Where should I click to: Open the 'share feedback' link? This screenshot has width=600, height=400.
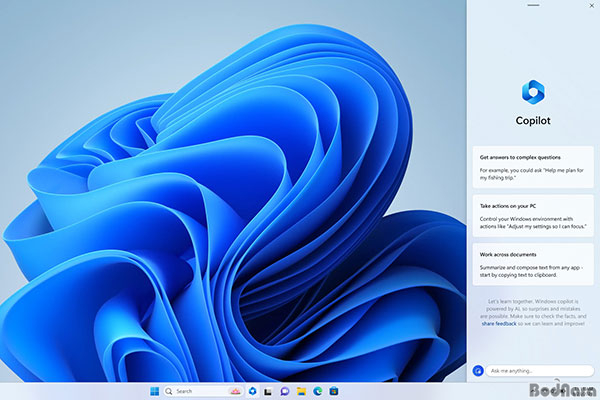click(x=499, y=324)
